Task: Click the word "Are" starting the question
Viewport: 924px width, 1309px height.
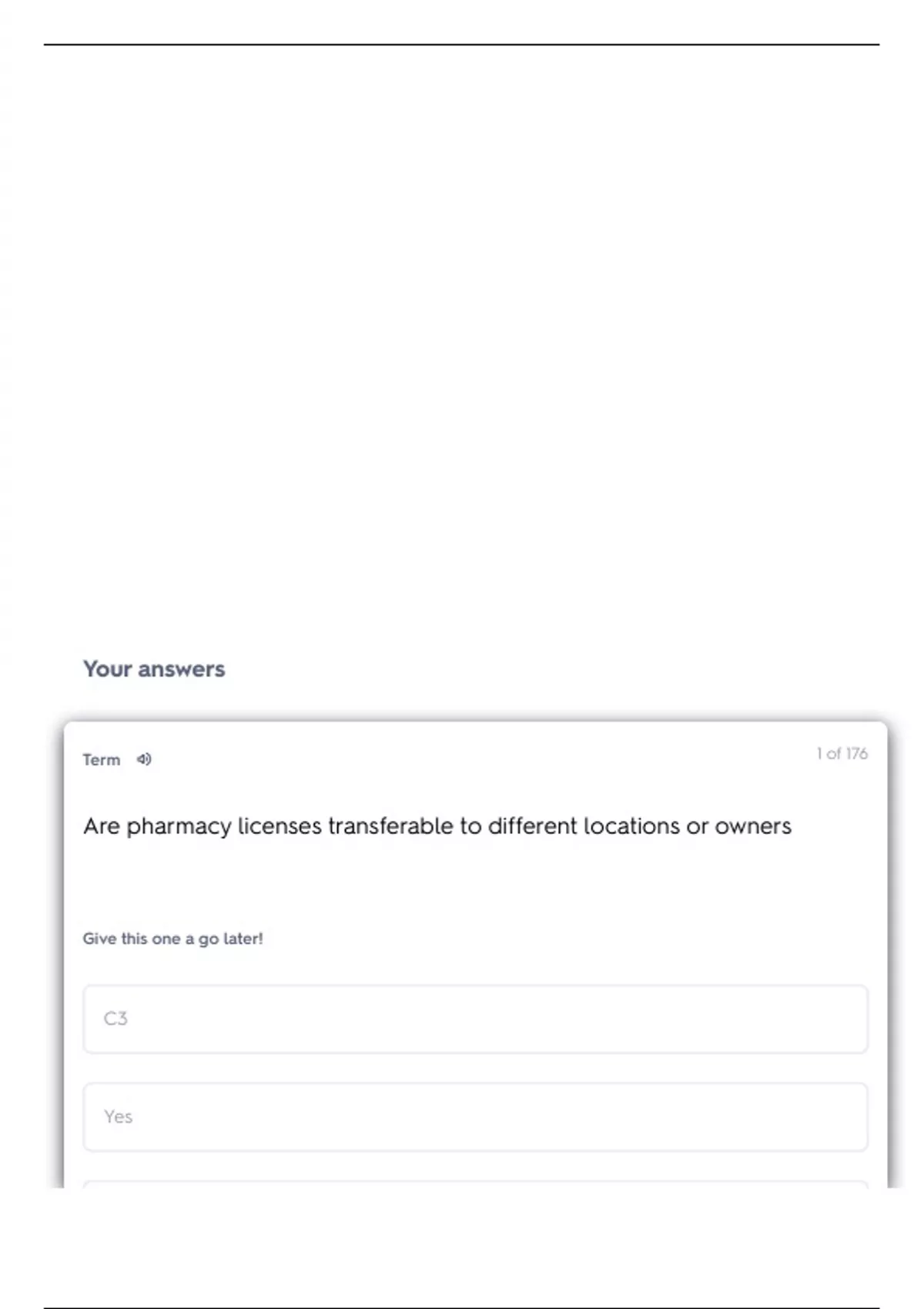Action: point(101,826)
